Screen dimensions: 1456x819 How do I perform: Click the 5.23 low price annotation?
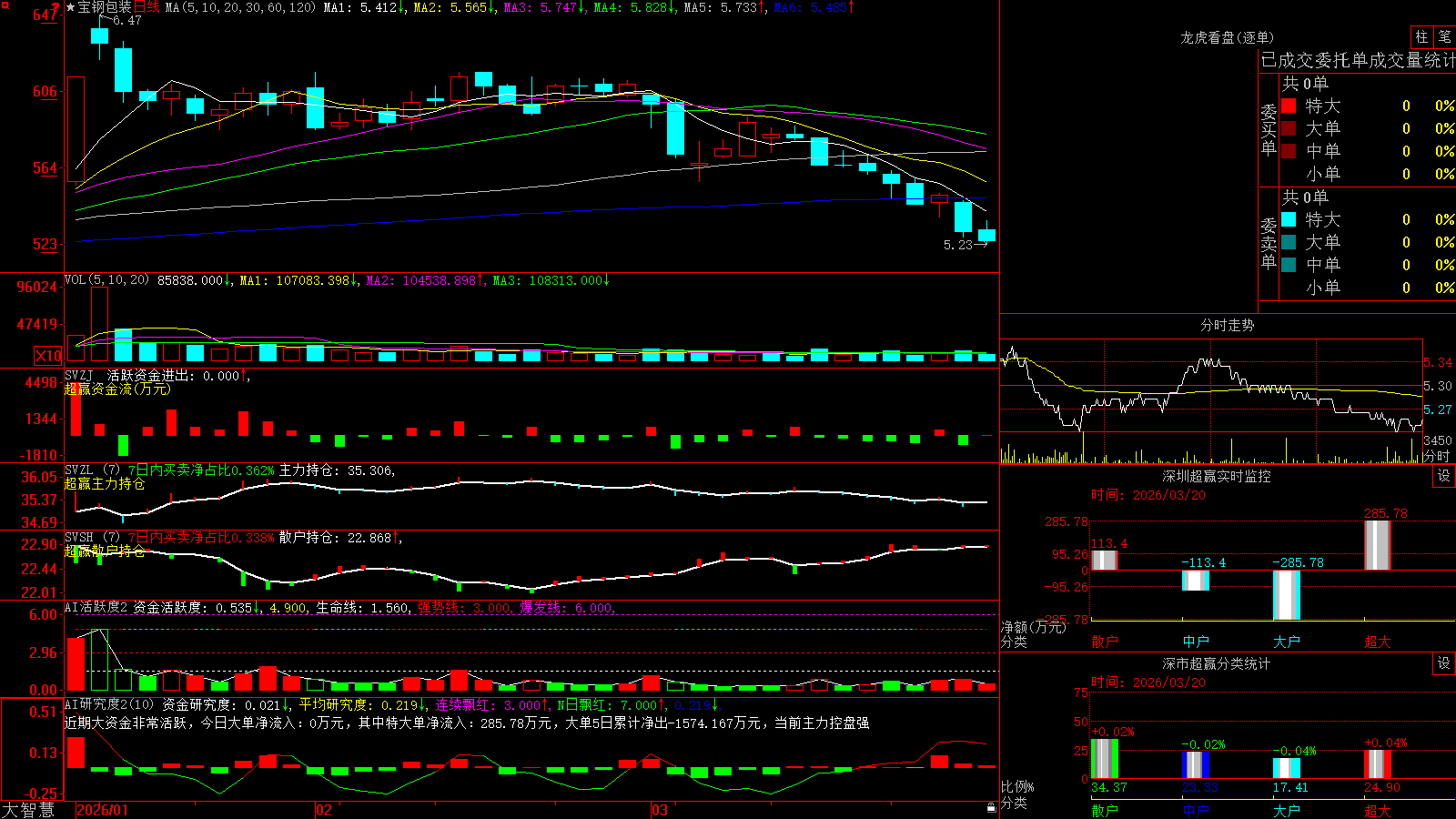click(957, 245)
